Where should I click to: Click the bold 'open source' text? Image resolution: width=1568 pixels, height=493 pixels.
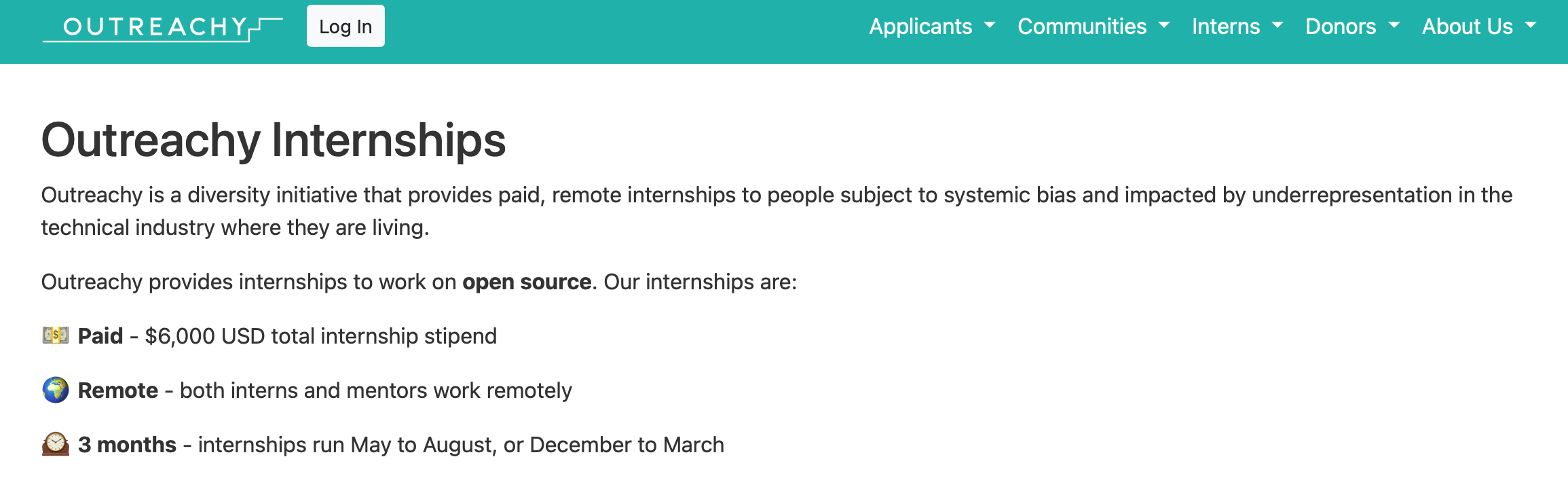[527, 282]
